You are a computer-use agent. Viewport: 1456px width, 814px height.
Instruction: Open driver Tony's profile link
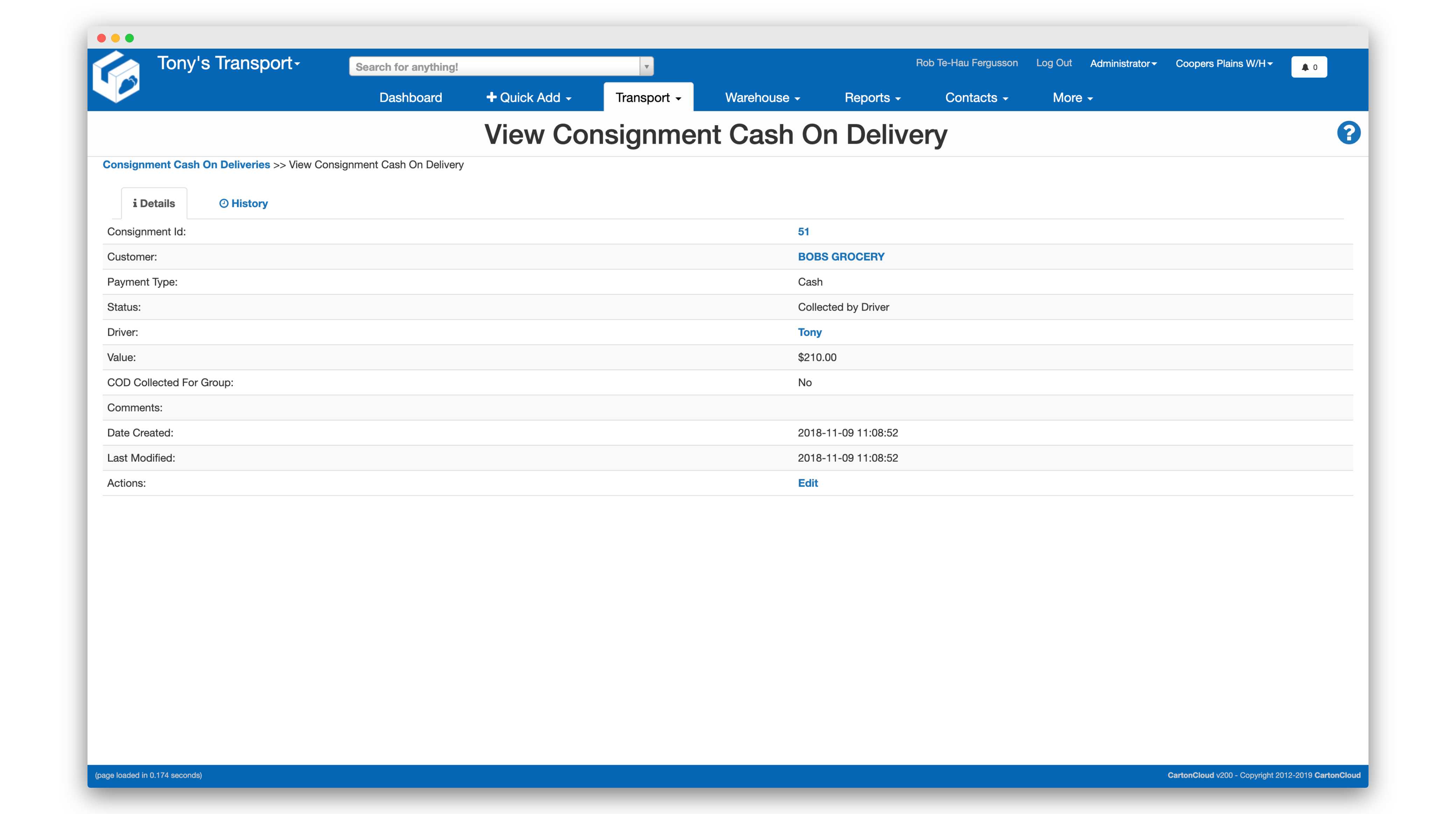point(810,332)
